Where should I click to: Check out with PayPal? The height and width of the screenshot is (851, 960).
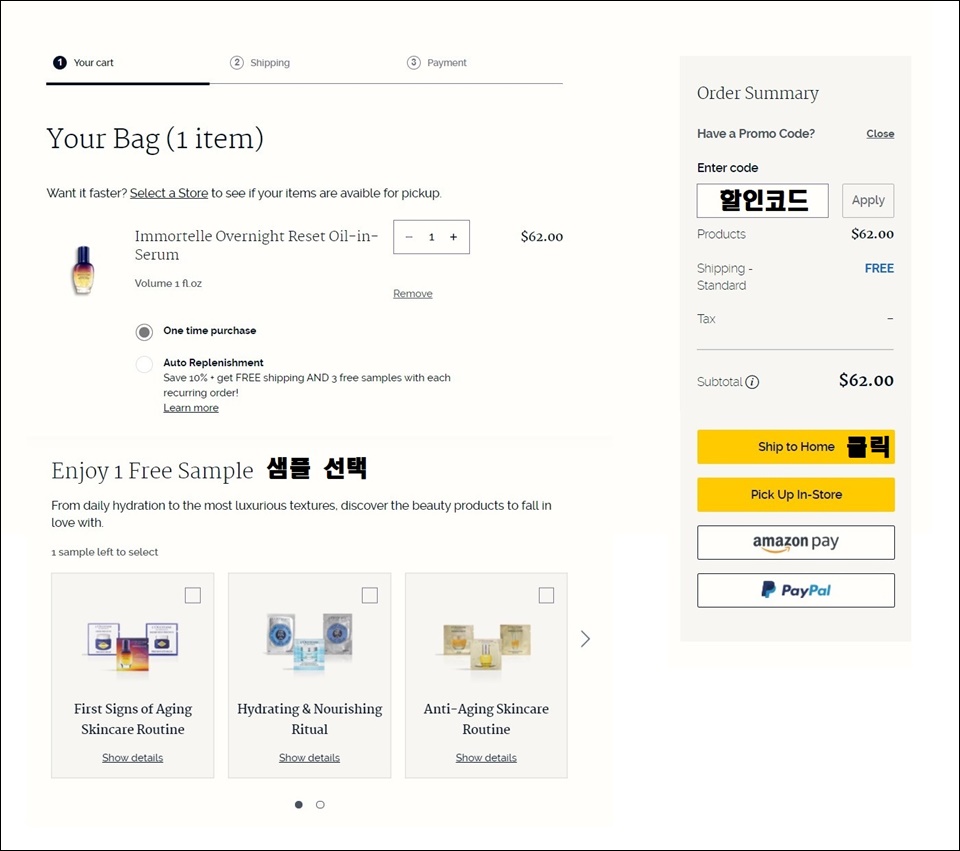coord(796,590)
